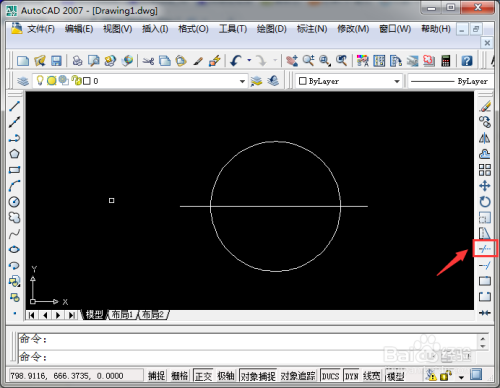Select the Break modify tool
The image size is (500, 388).
(485, 297)
